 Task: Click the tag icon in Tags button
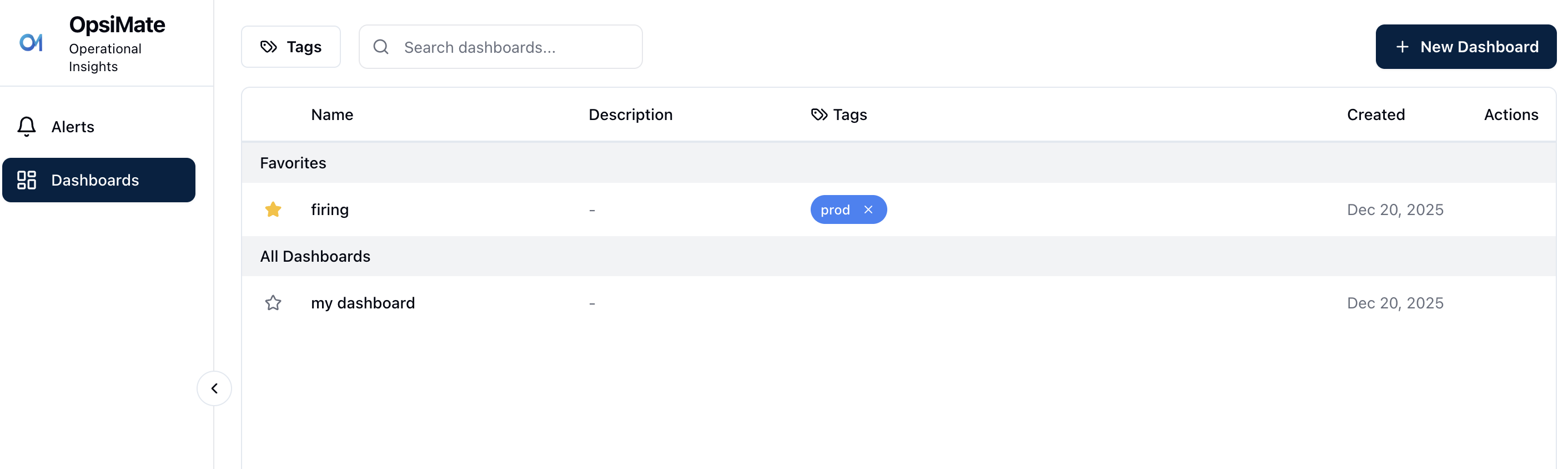pos(268,47)
